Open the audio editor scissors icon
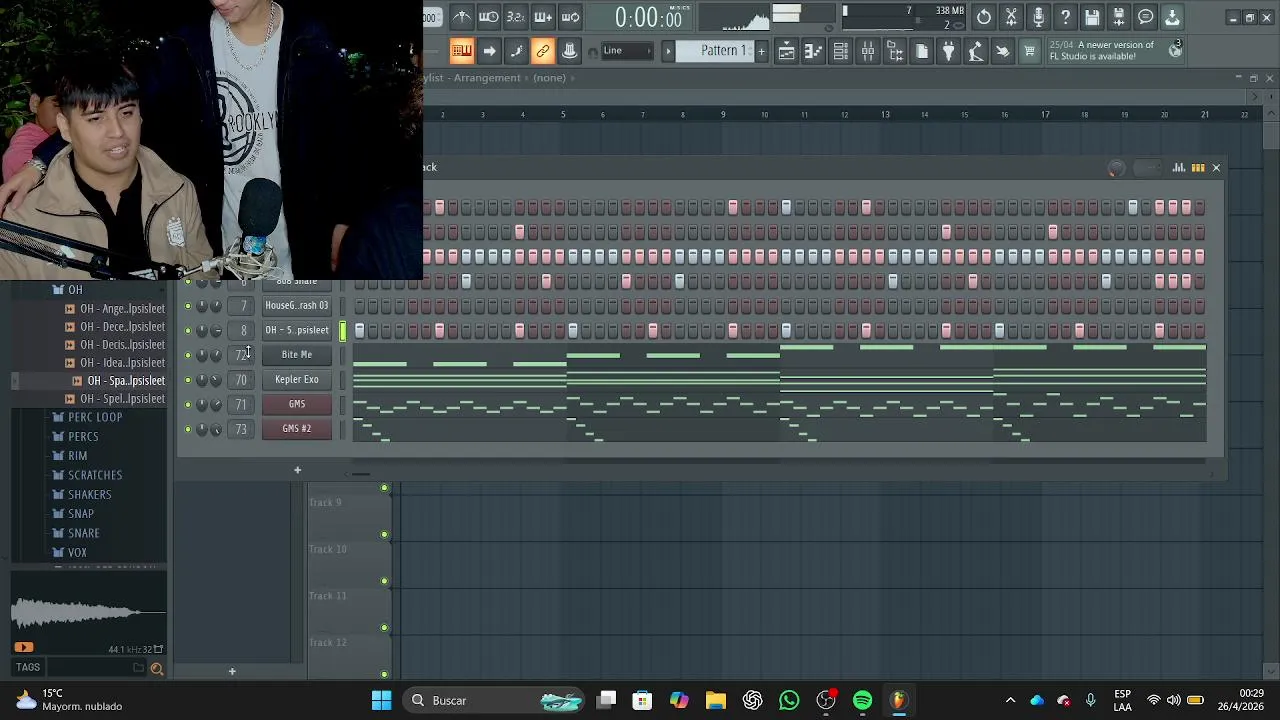 (1011, 17)
